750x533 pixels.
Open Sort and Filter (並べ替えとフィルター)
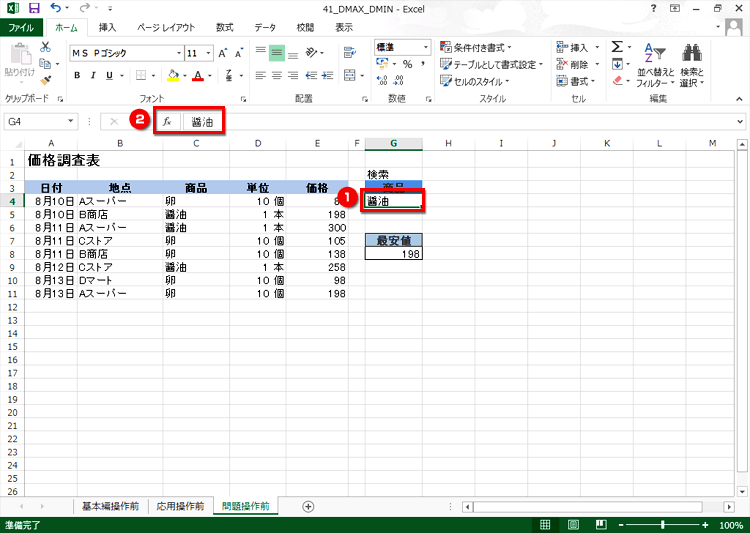[655, 65]
